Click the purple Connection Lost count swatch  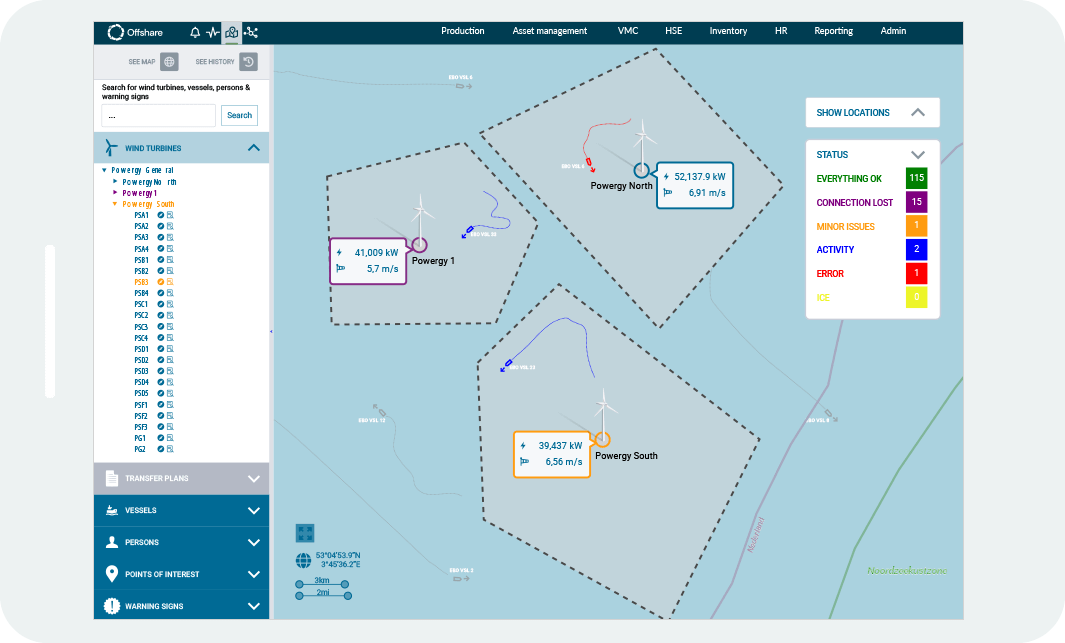pos(916,202)
